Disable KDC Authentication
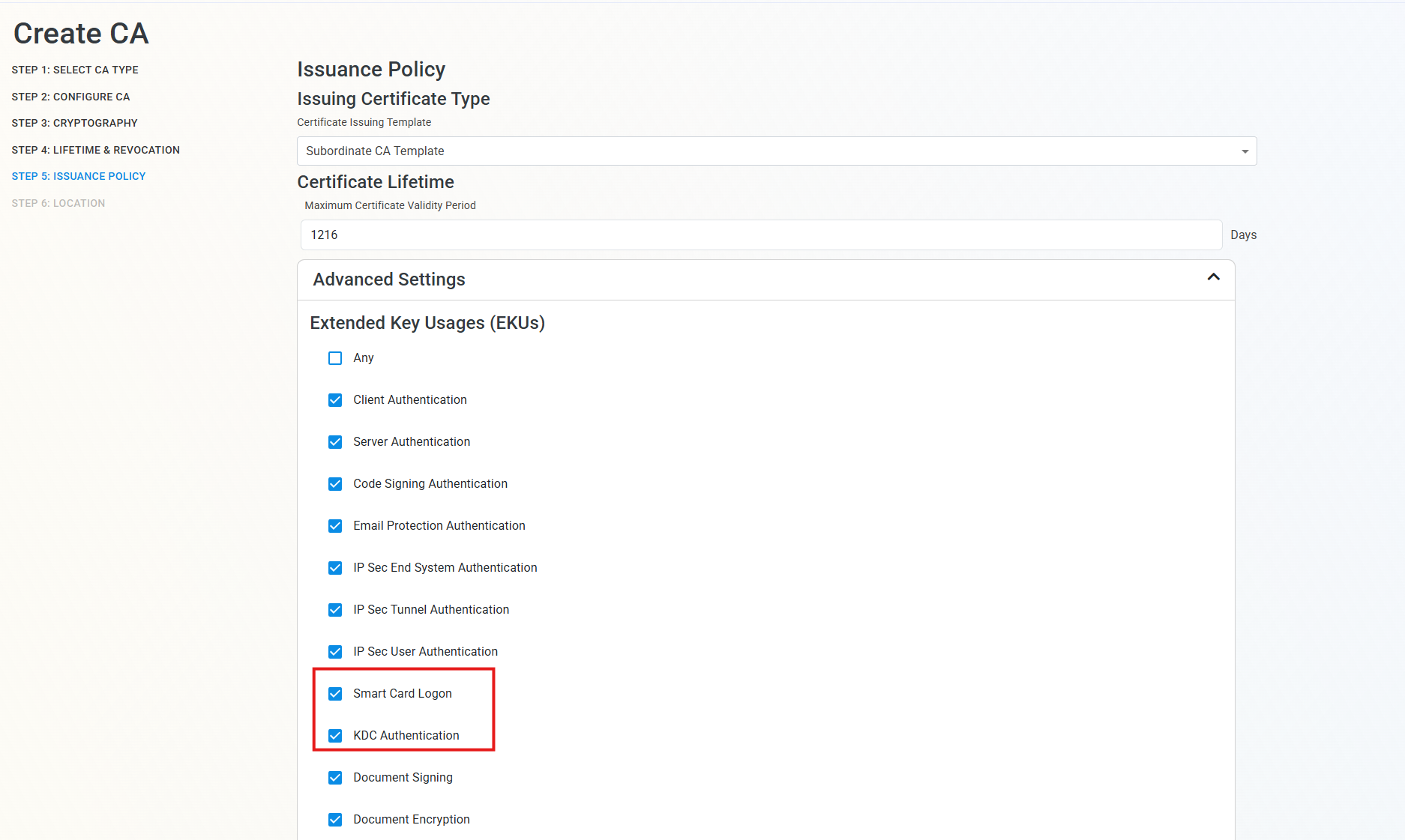Screen dimensions: 1405x840 click(334, 736)
